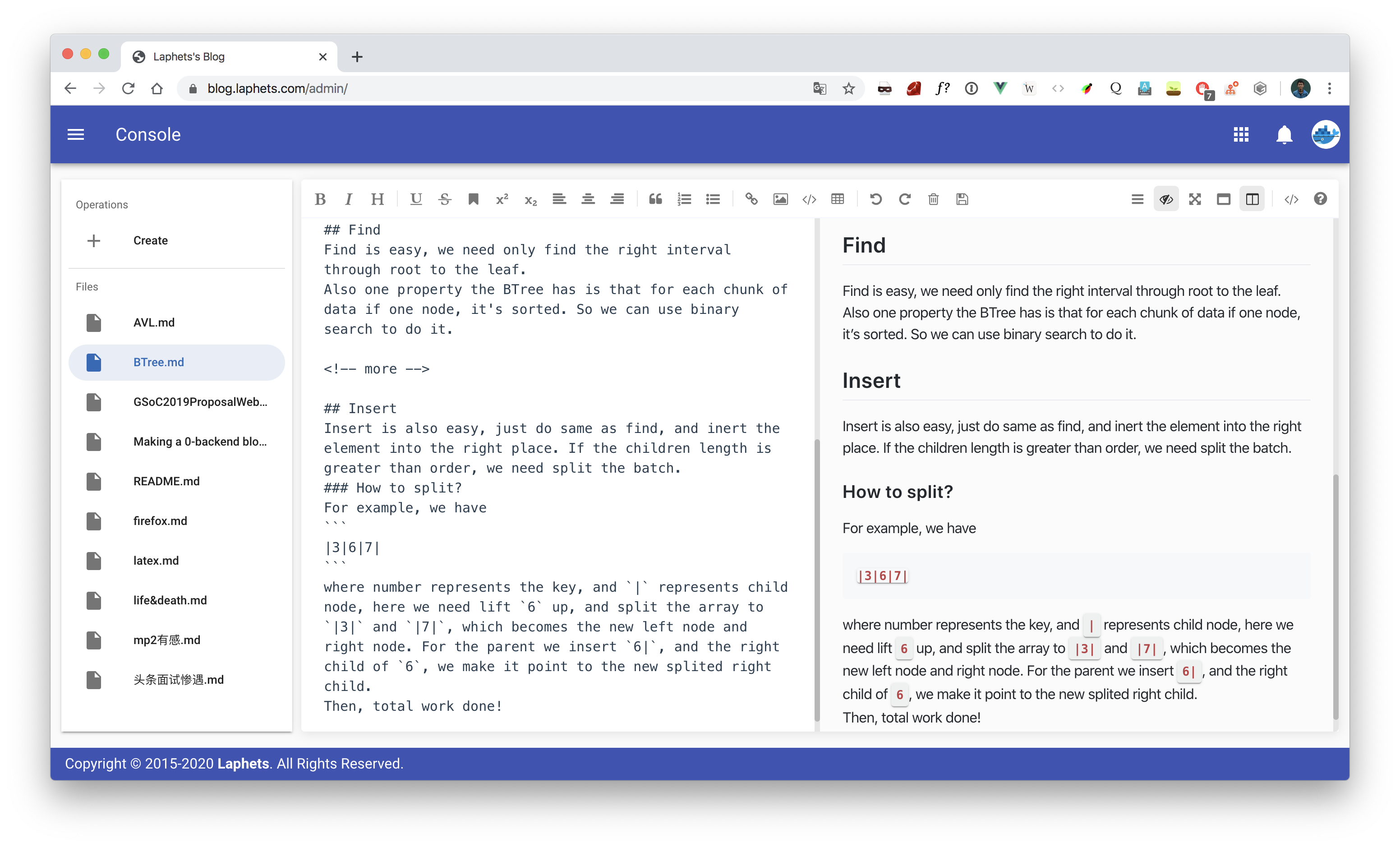
Task: Open a new browser tab
Action: click(x=357, y=57)
